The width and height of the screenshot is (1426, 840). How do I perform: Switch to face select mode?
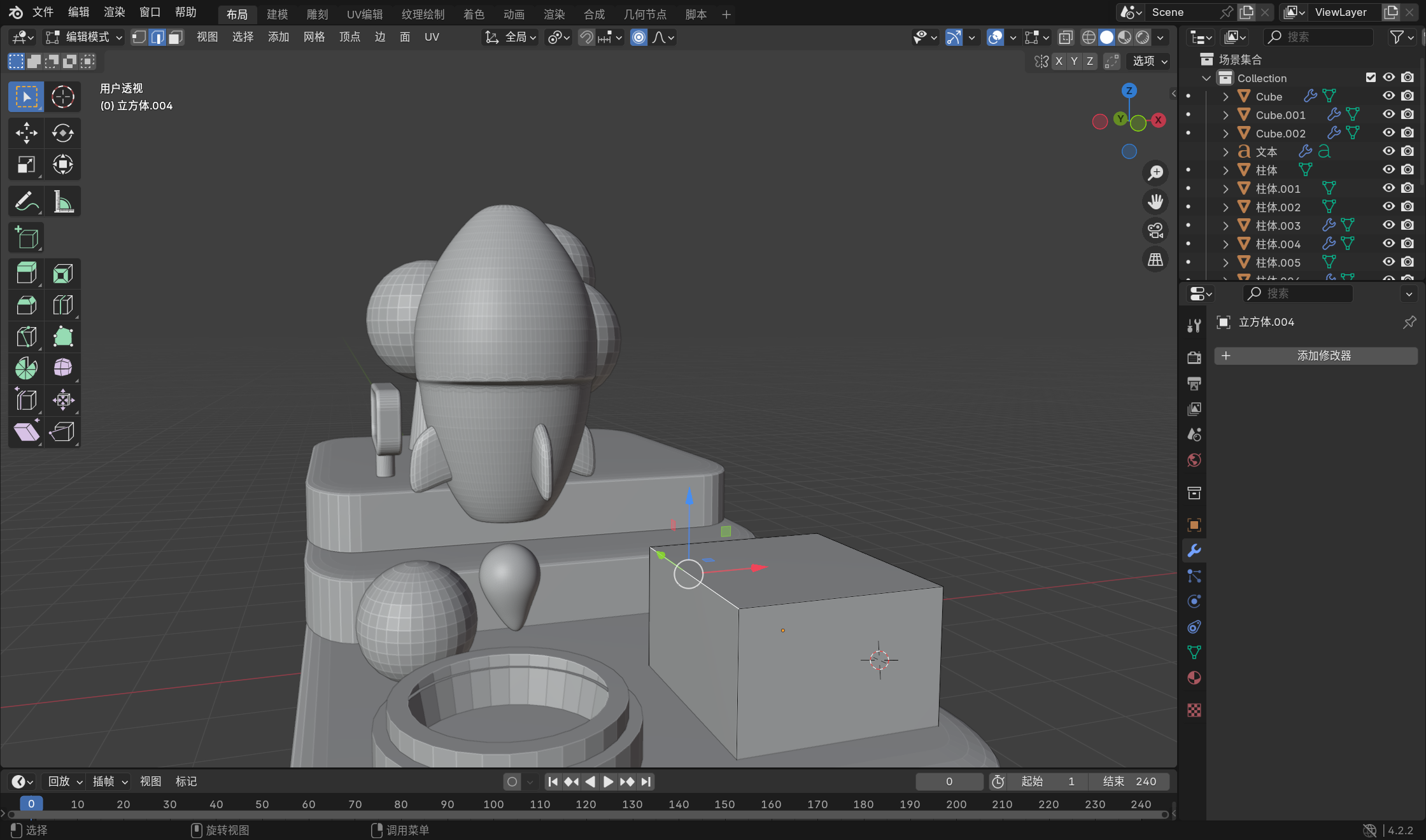[176, 38]
